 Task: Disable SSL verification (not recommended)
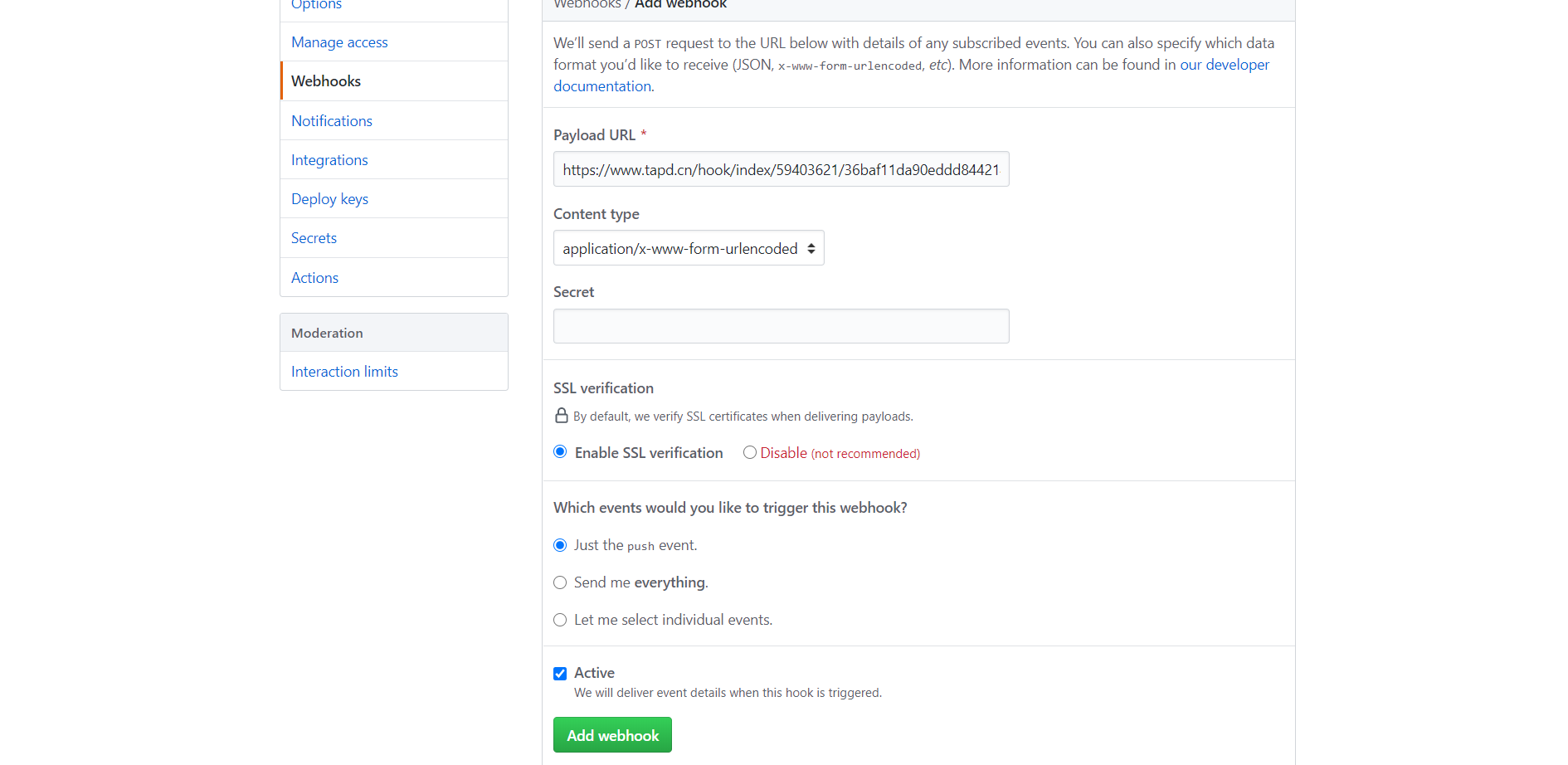coord(749,451)
